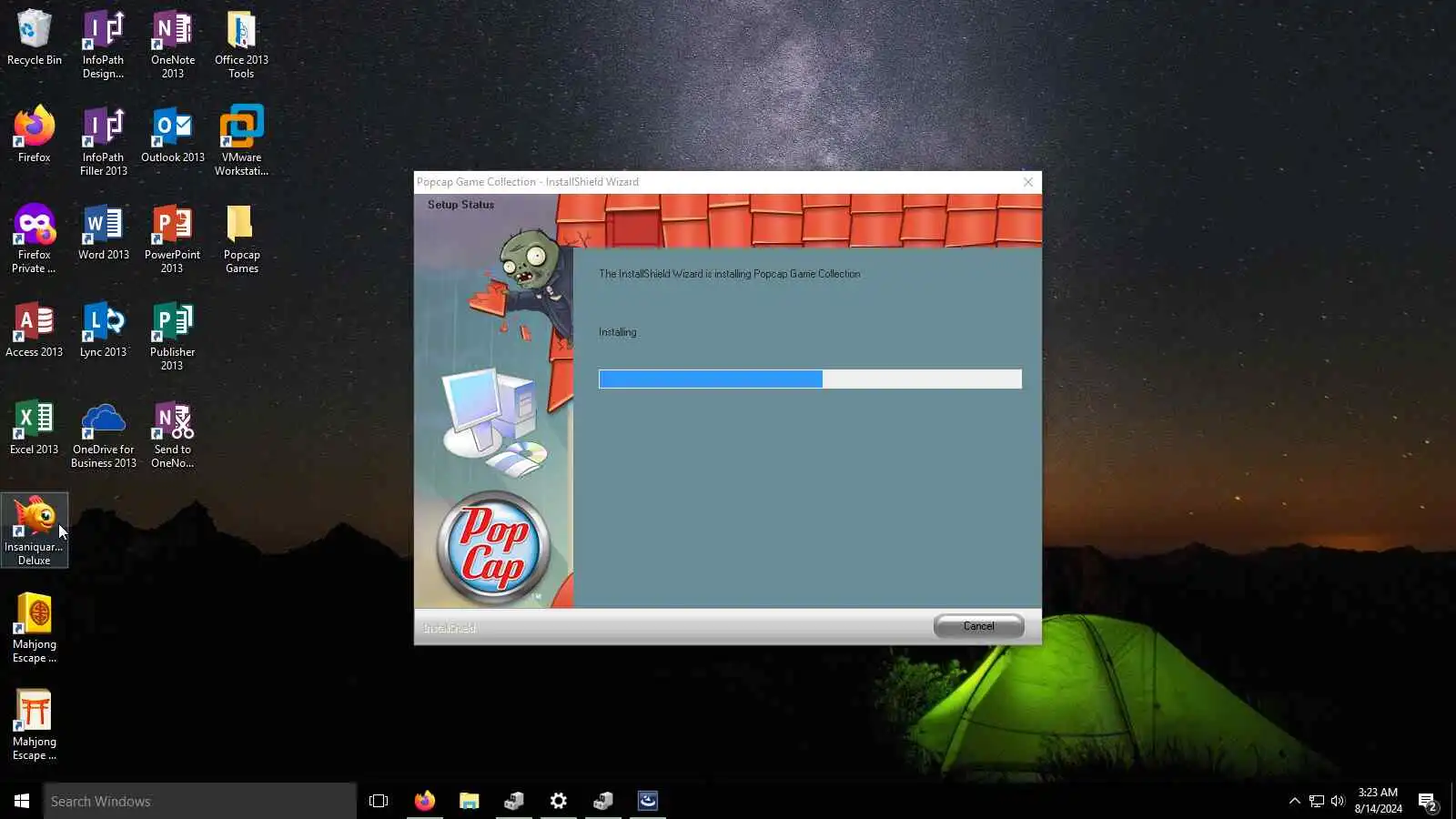This screenshot has width=1456, height=819.
Task: Select the Mahjong Escape shortcut with torii gate
Action: pos(34,725)
